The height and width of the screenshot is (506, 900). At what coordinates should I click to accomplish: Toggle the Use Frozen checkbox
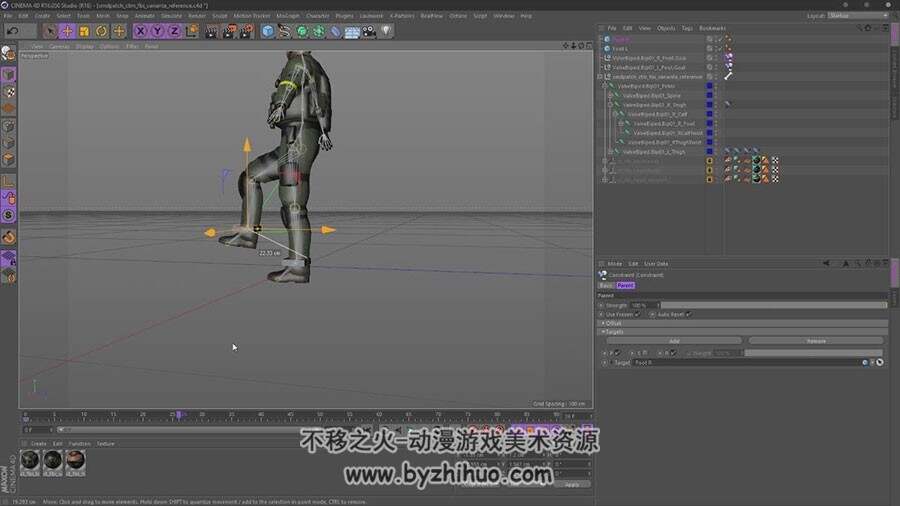(638, 314)
